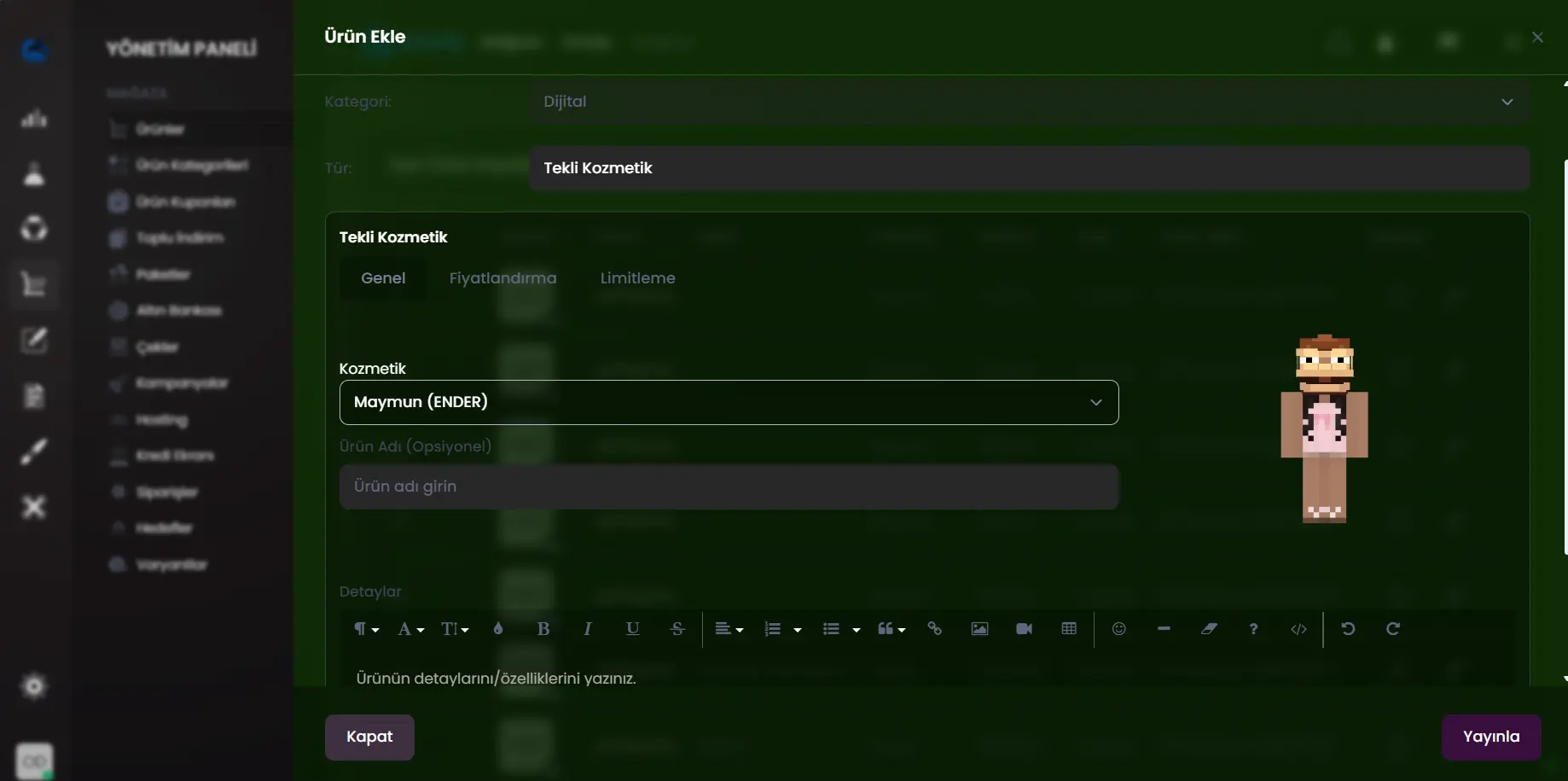
Task: Click the Tür field Tekli Kozmetik
Action: [1029, 168]
